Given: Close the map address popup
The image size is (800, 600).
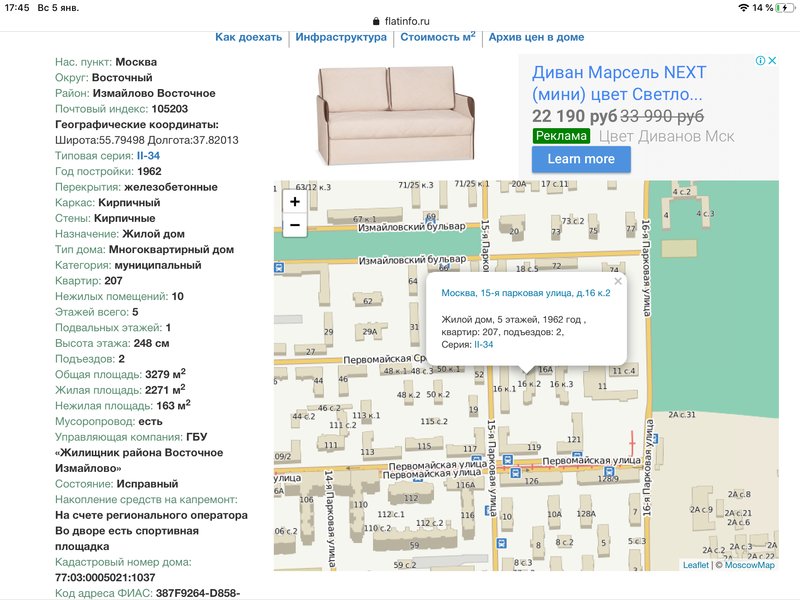Looking at the screenshot, I should [x=617, y=282].
